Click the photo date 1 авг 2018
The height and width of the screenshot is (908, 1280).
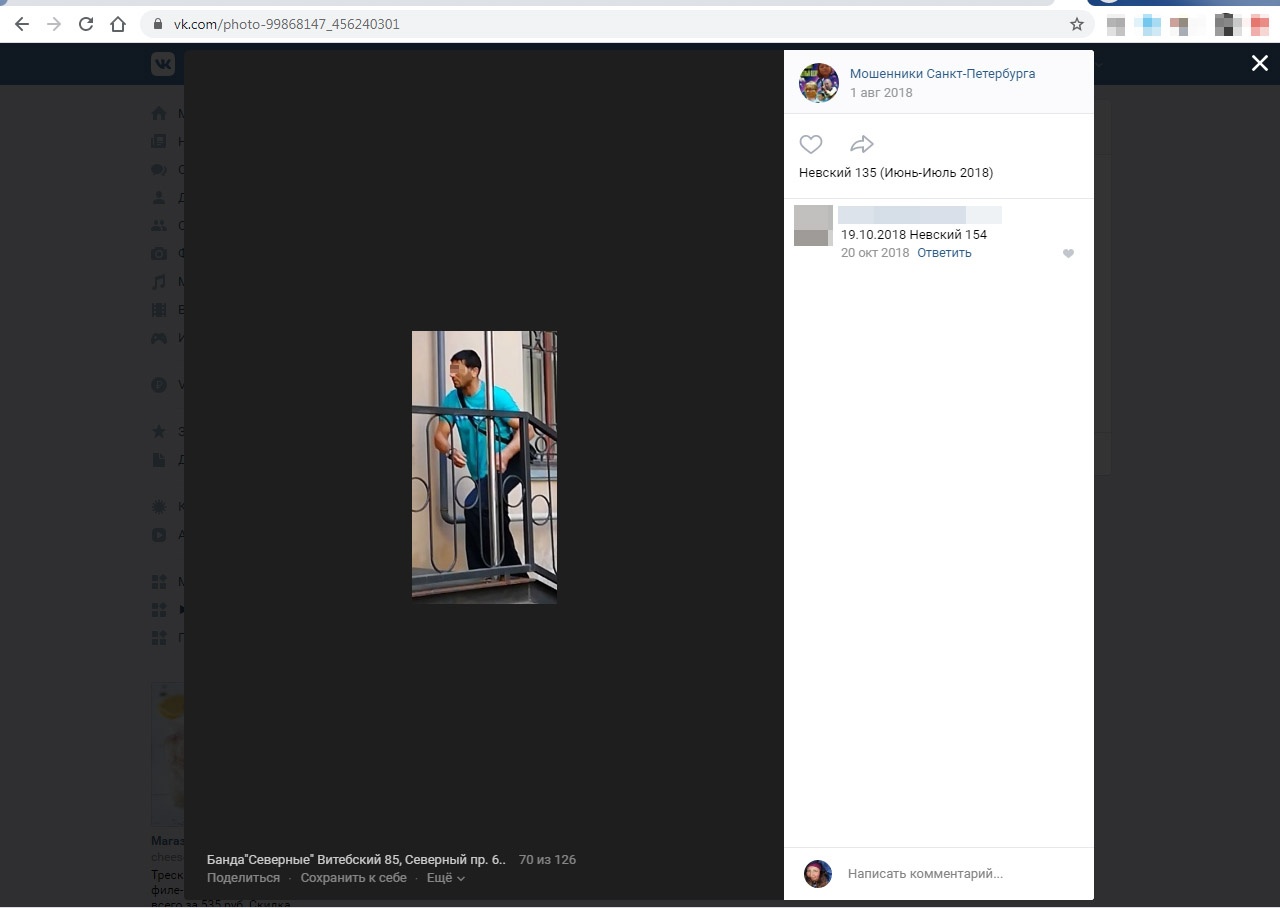click(881, 93)
